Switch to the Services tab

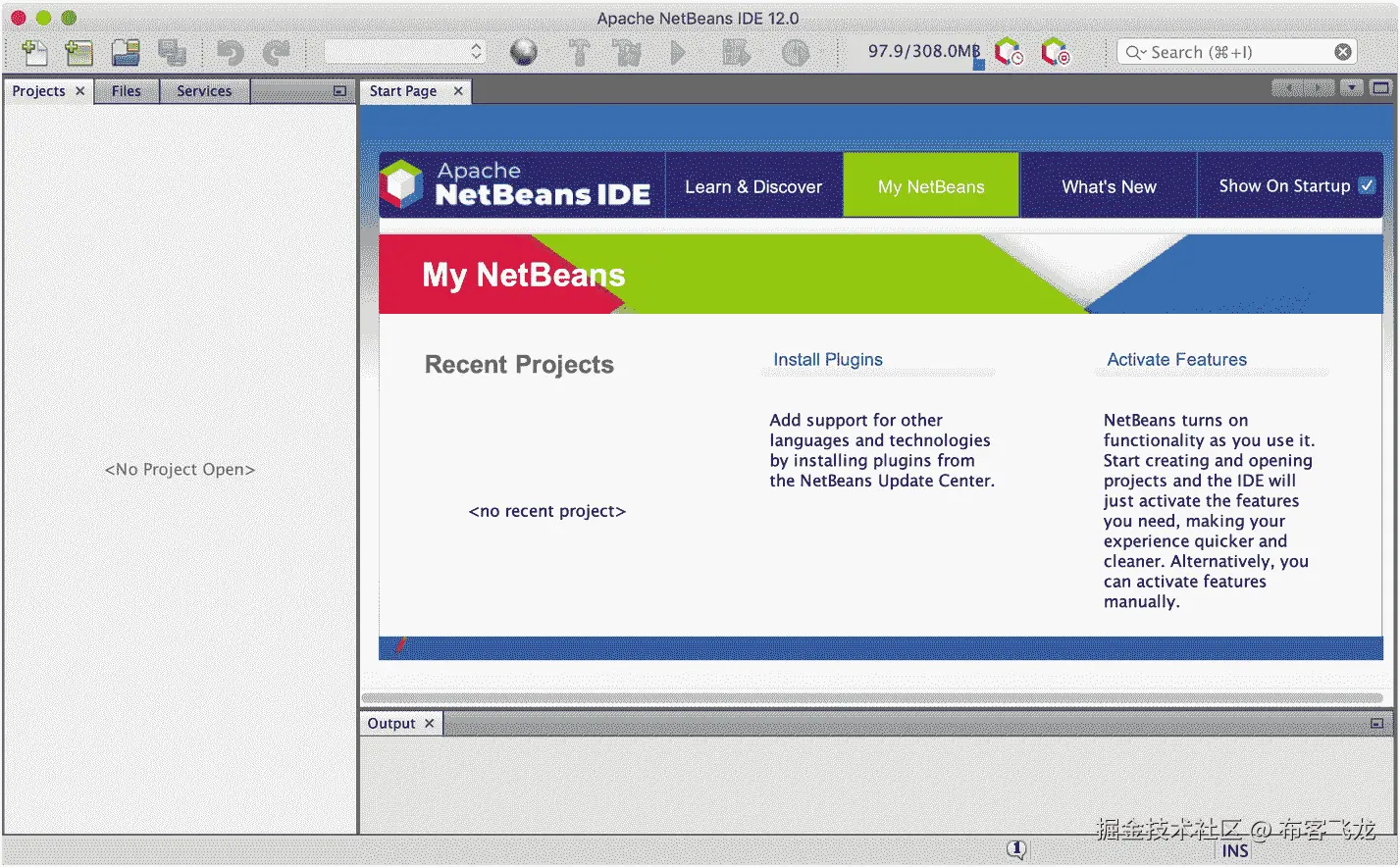tap(204, 91)
